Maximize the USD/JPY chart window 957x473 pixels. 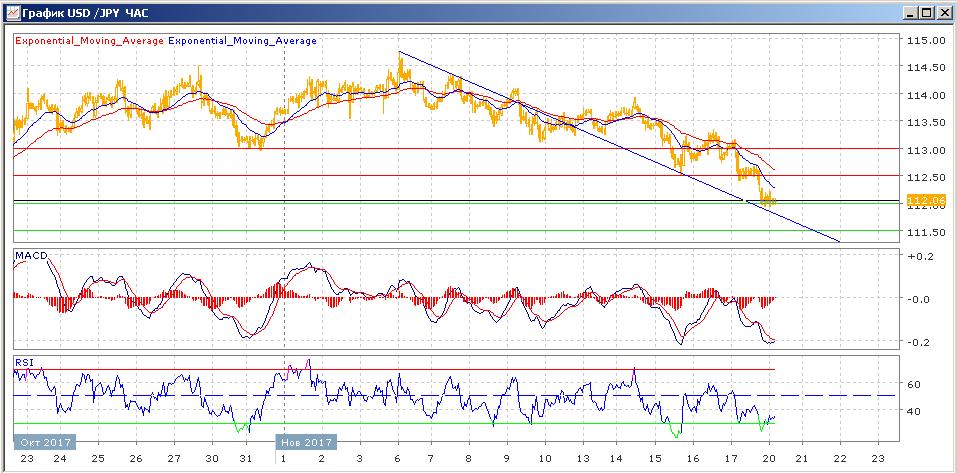point(926,12)
